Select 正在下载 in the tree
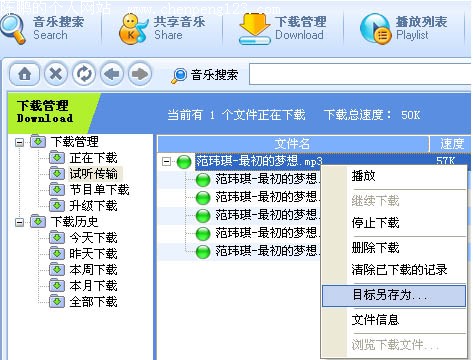 tap(94, 158)
